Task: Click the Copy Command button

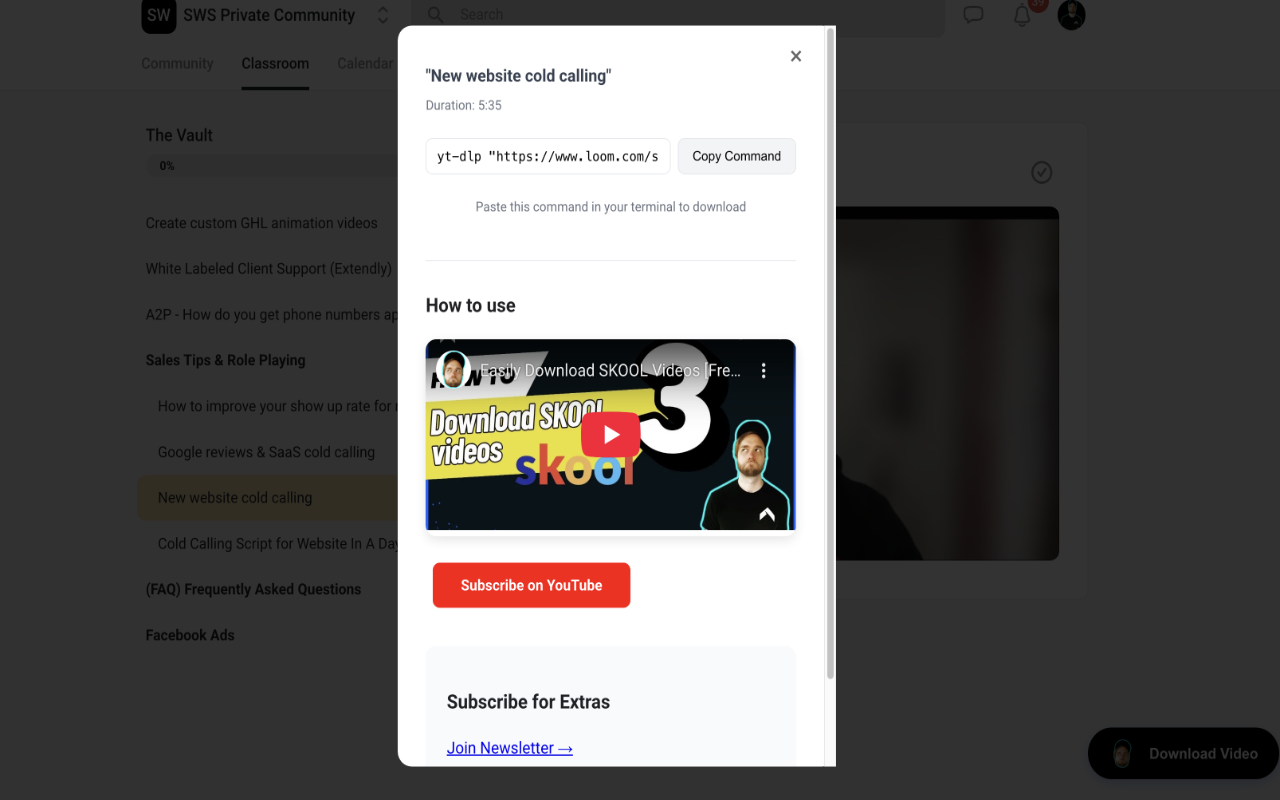Action: click(737, 156)
